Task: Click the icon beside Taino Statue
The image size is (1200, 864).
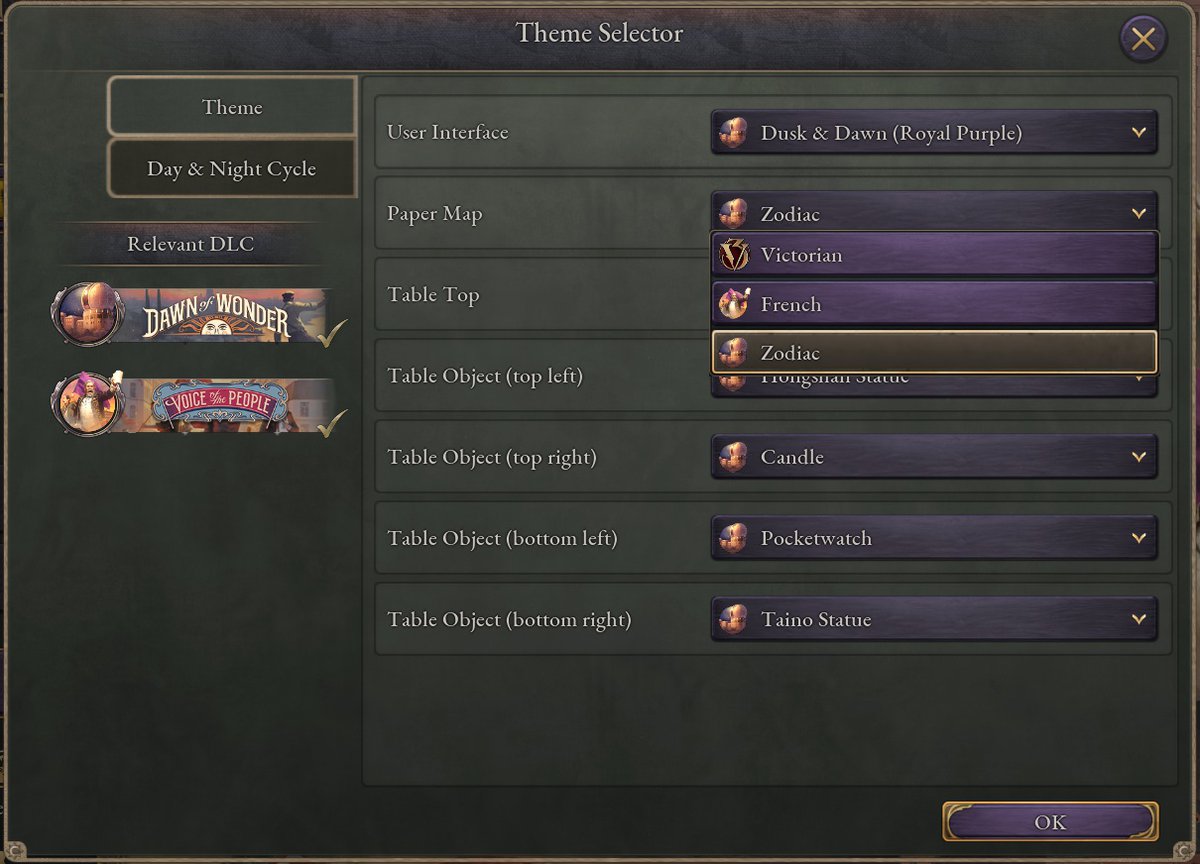Action: [734, 620]
